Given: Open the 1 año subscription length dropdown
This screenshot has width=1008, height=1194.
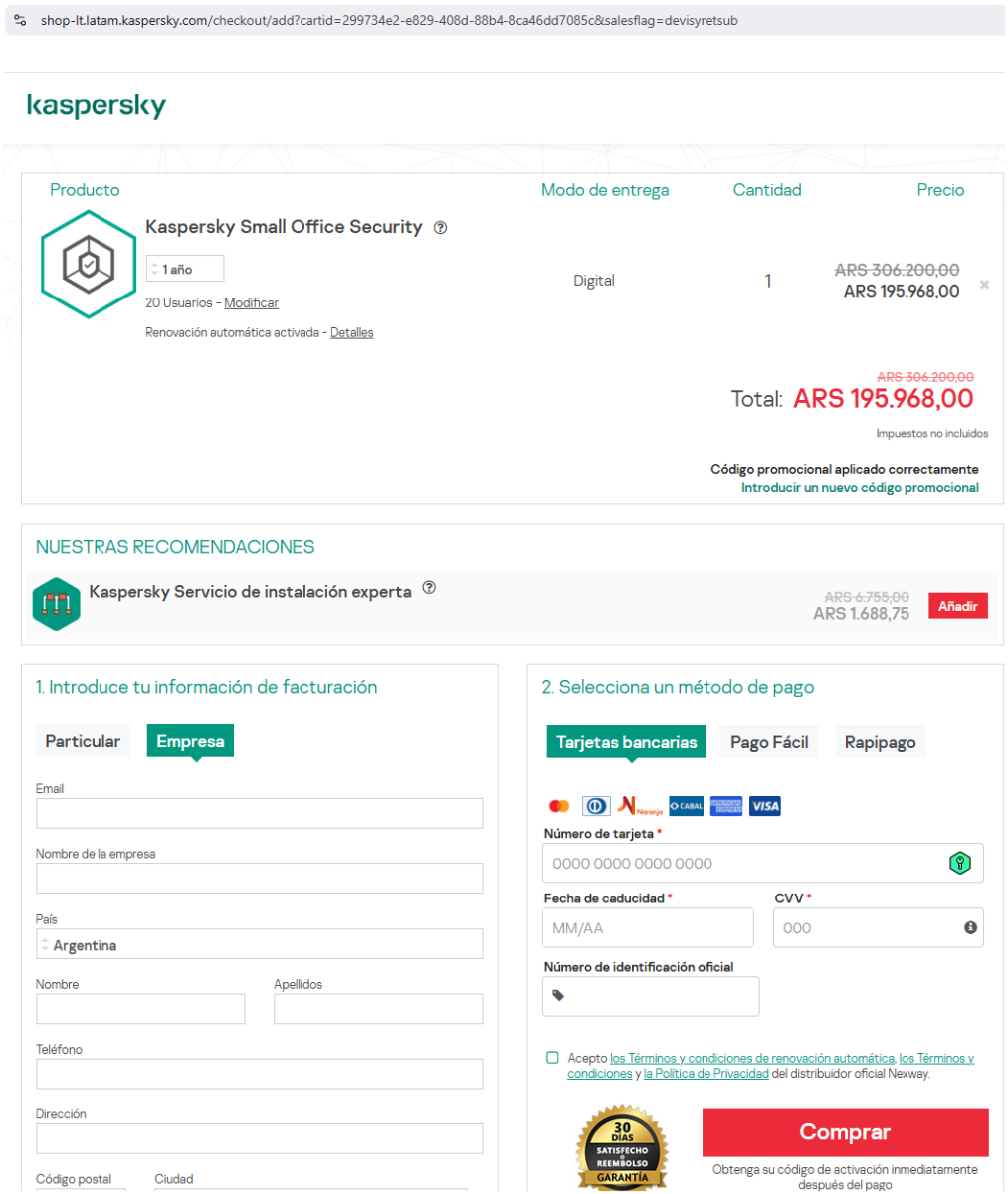Looking at the screenshot, I should tap(185, 269).
